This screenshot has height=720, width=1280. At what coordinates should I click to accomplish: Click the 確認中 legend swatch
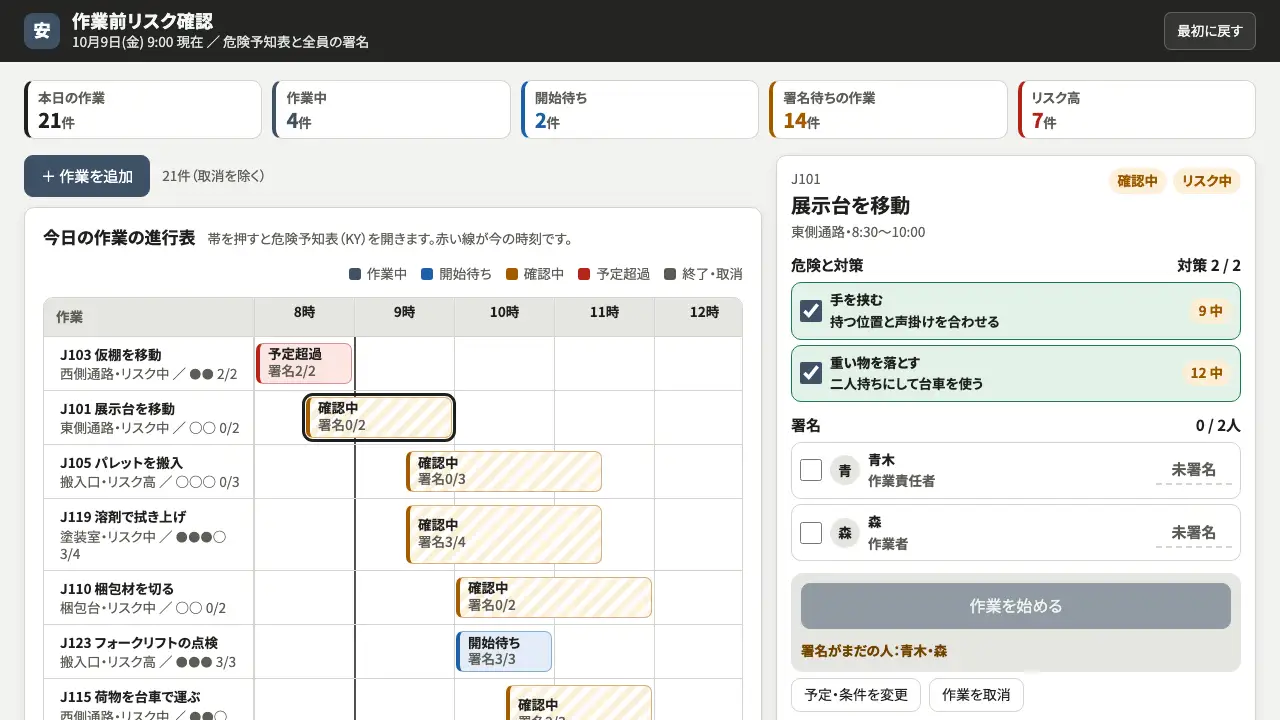point(512,274)
